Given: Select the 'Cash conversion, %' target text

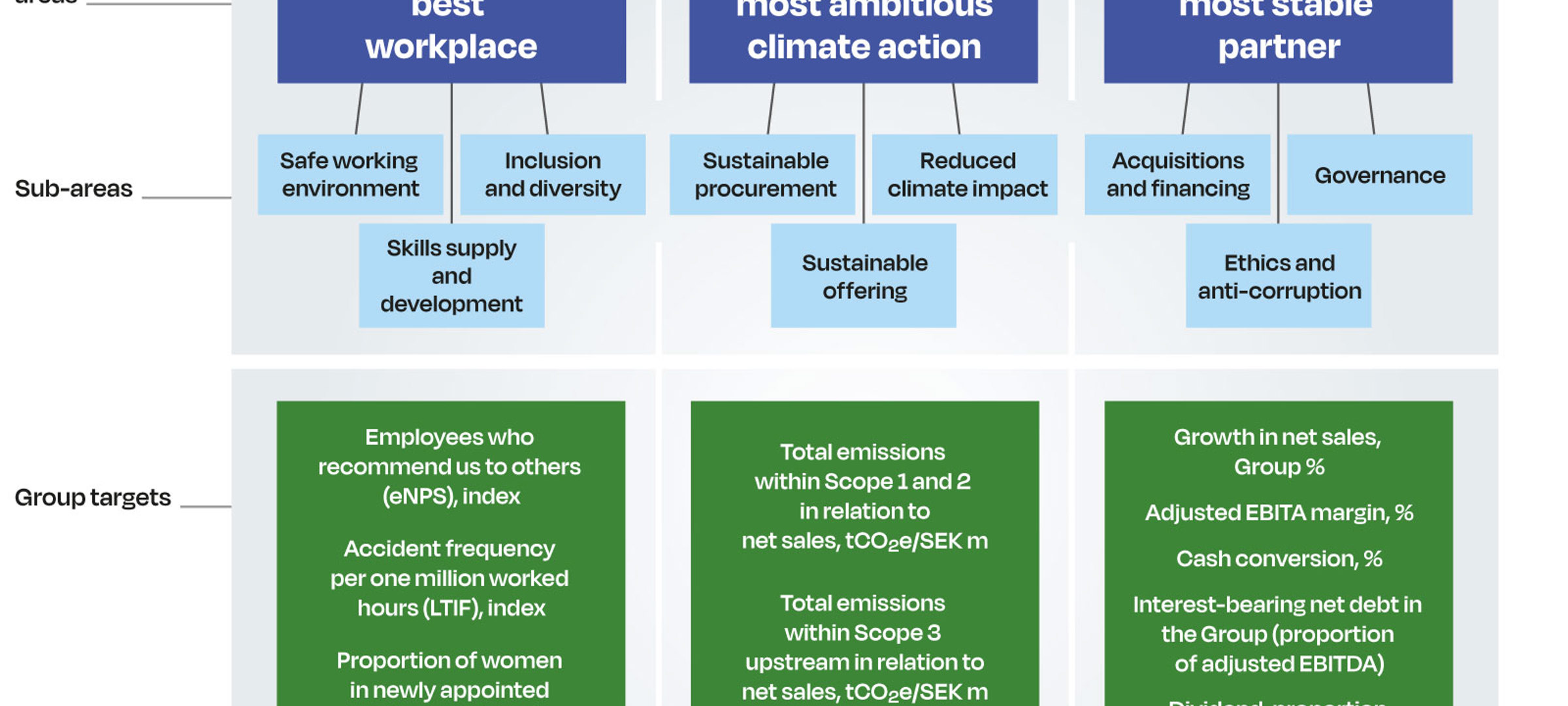Looking at the screenshot, I should tap(1279, 559).
